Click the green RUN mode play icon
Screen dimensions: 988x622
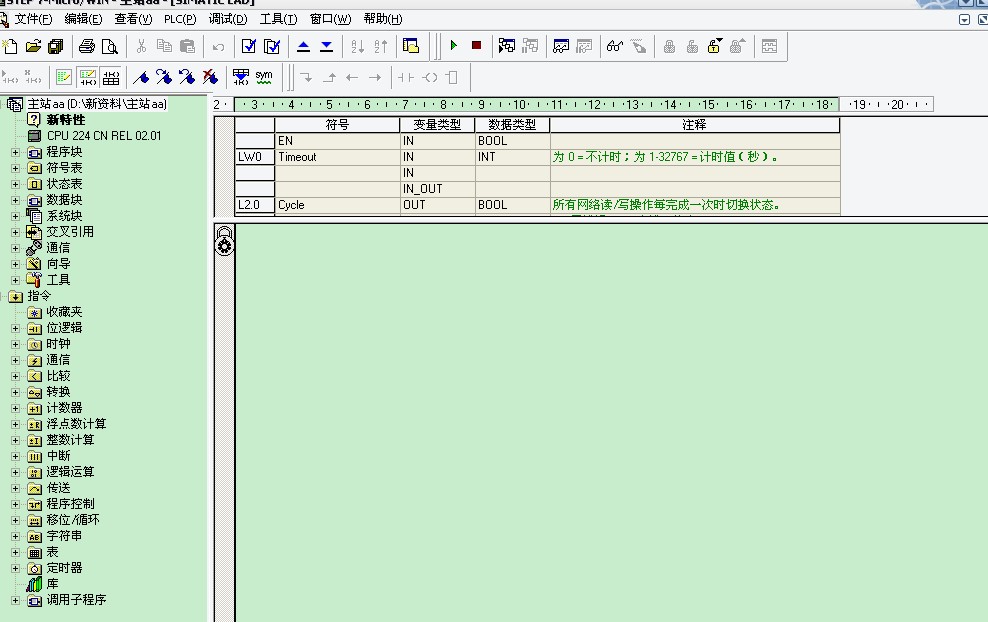pyautogui.click(x=453, y=46)
